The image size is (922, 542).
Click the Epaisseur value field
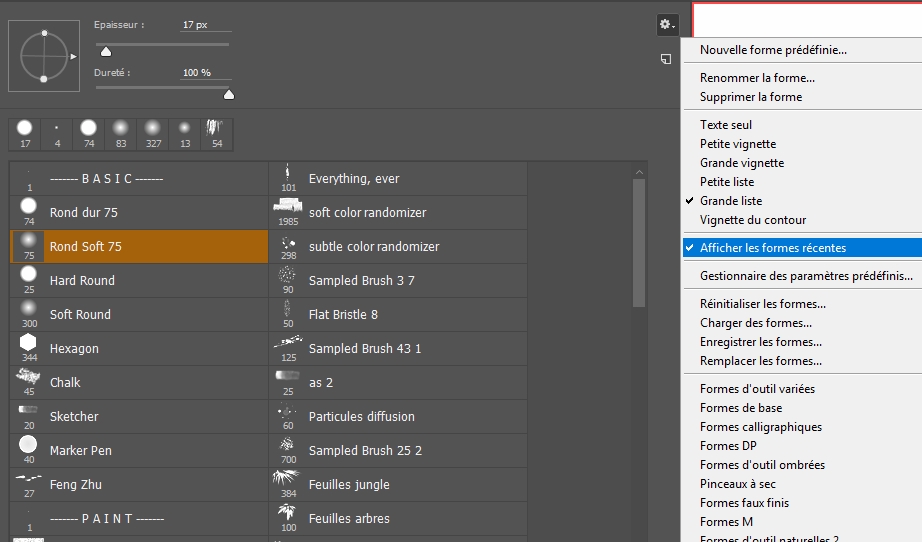(x=205, y=24)
